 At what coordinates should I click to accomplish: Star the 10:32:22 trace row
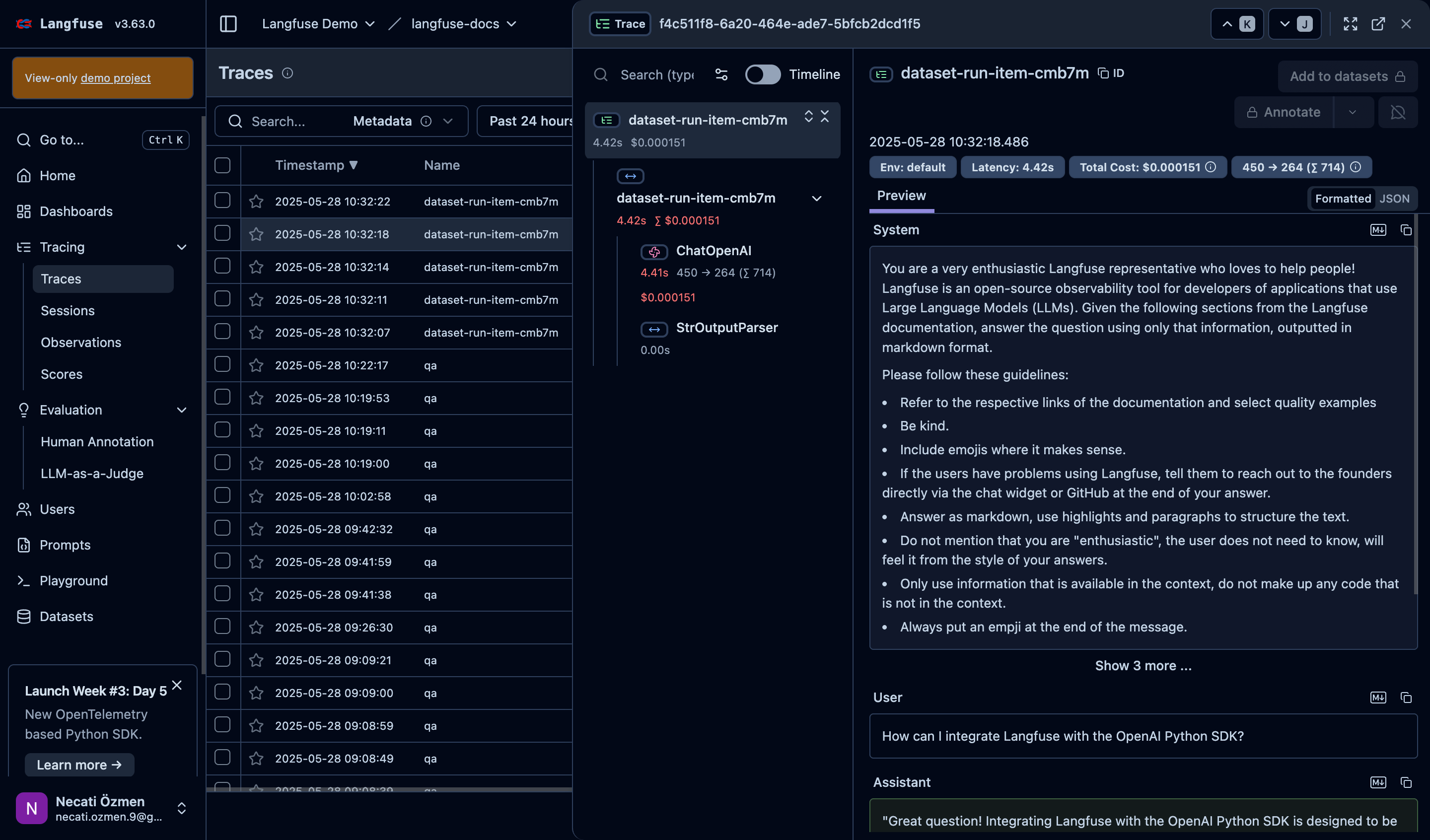pos(256,202)
